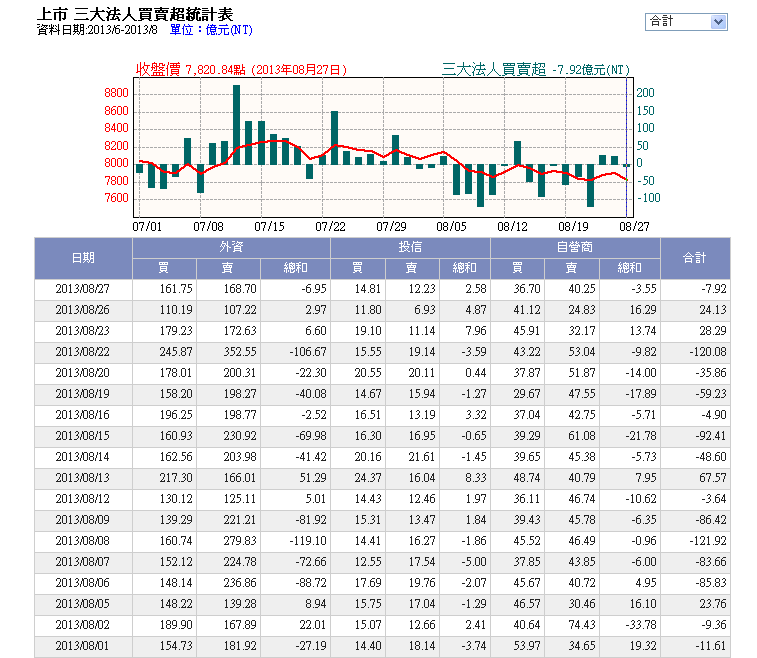Click the 三大法人買賣超 chart legend
The image size is (757, 658).
point(536,70)
